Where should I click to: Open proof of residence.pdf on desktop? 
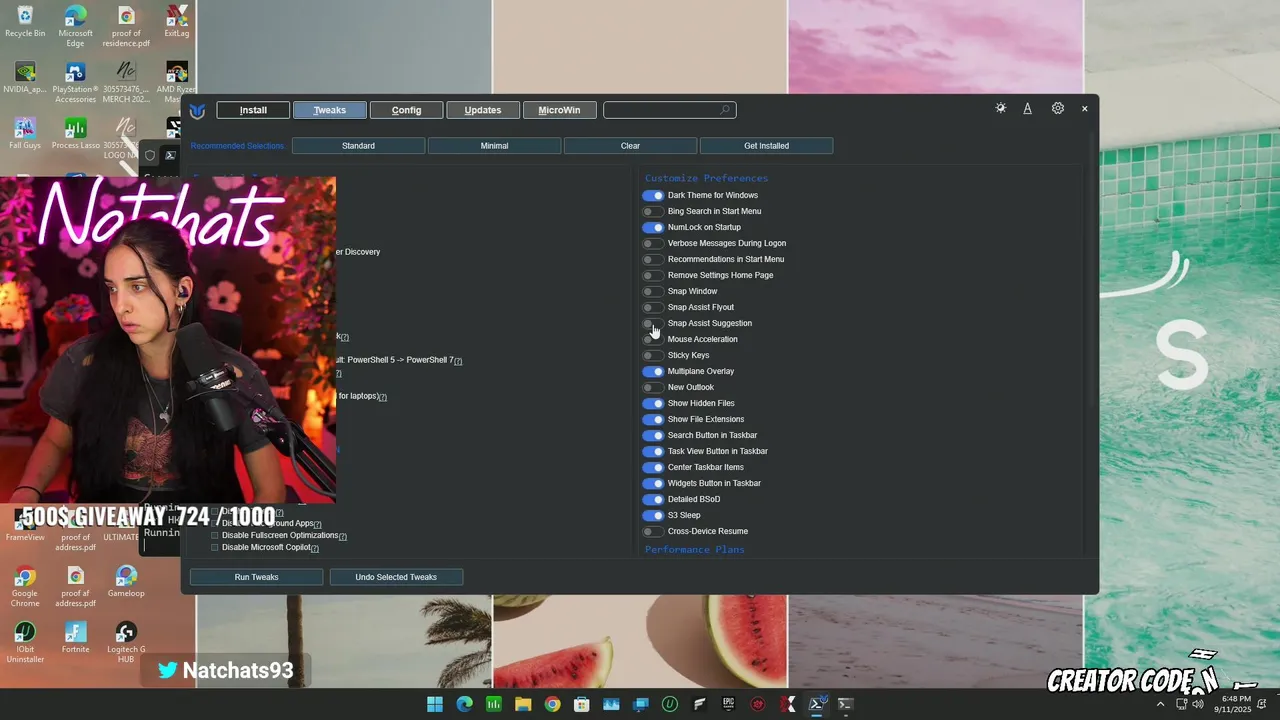126,26
